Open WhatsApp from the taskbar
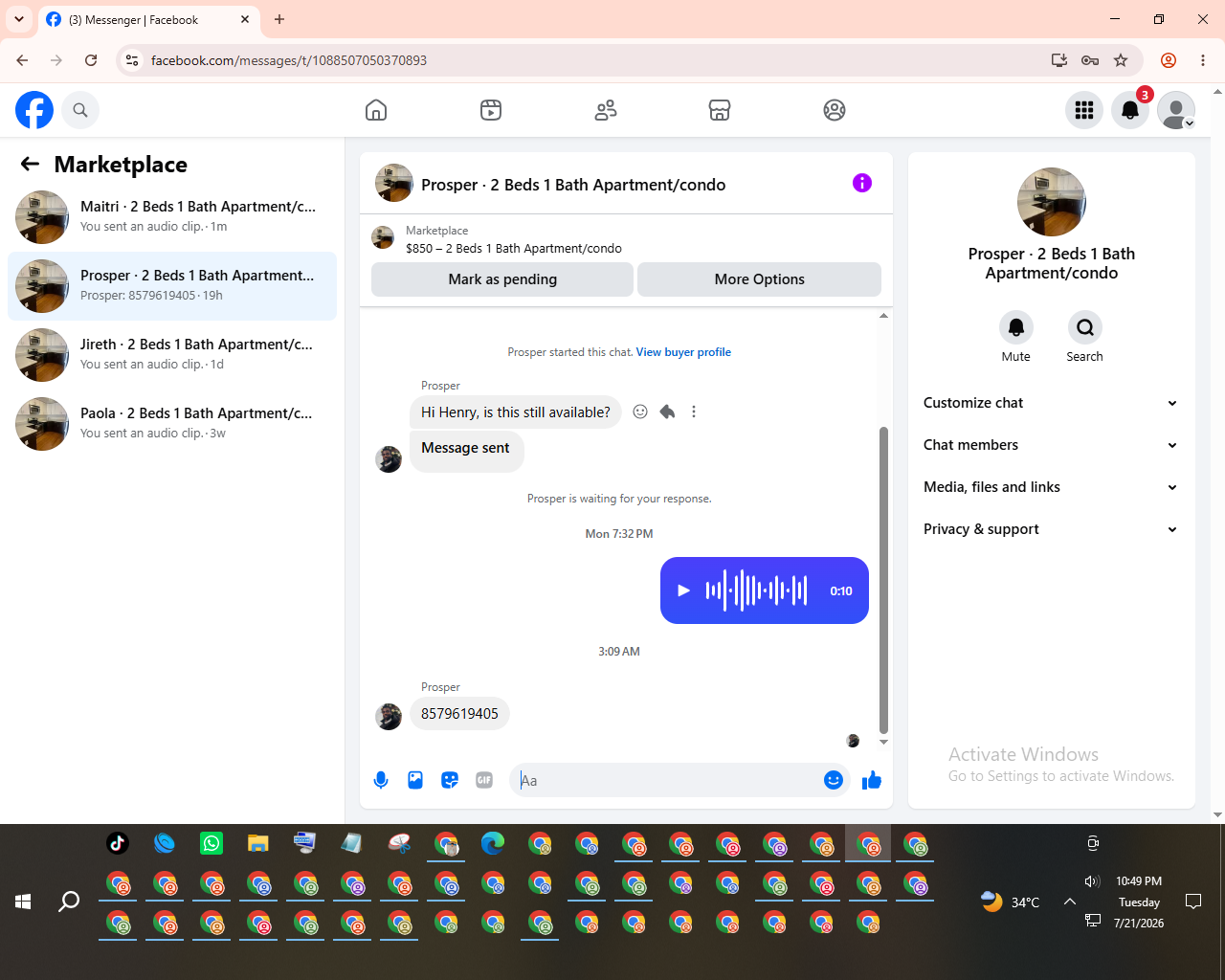 tap(212, 843)
